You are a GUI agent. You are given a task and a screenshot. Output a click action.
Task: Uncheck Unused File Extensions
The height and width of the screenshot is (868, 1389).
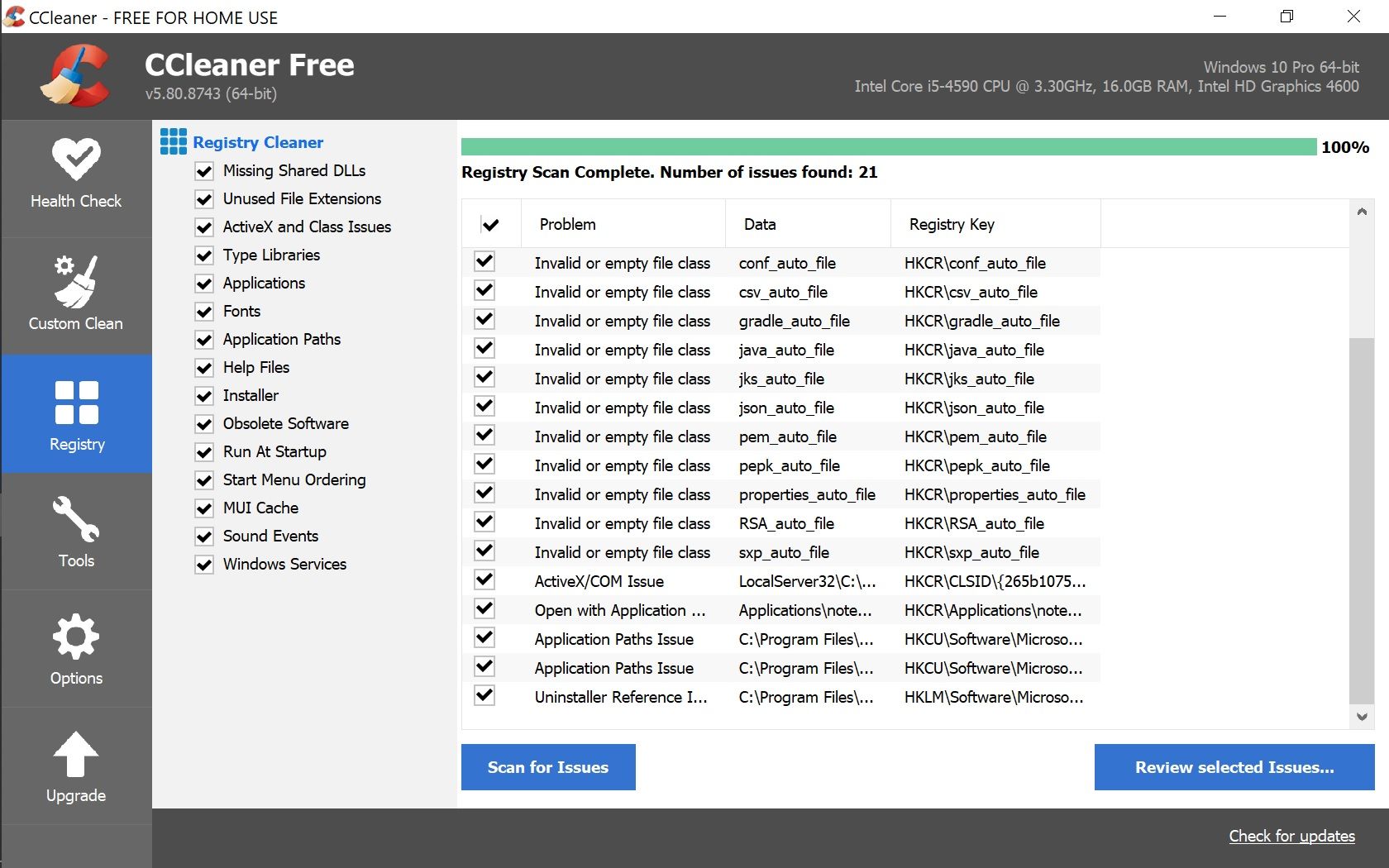(204, 199)
